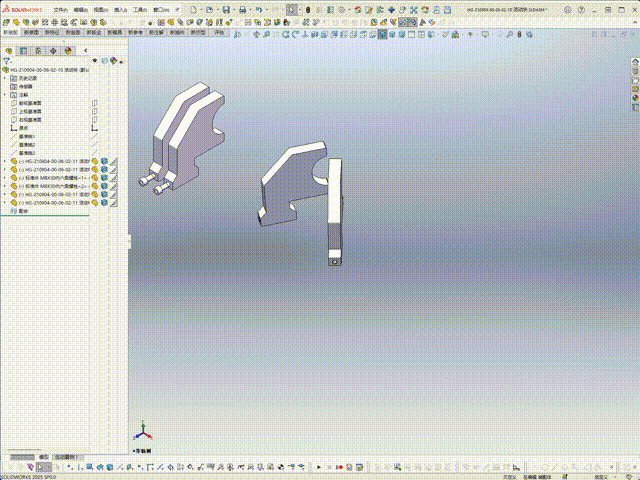Toggle visibility icon of third plane row
Image resolution: width=640 pixels, height=480 pixels.
click(x=95, y=120)
